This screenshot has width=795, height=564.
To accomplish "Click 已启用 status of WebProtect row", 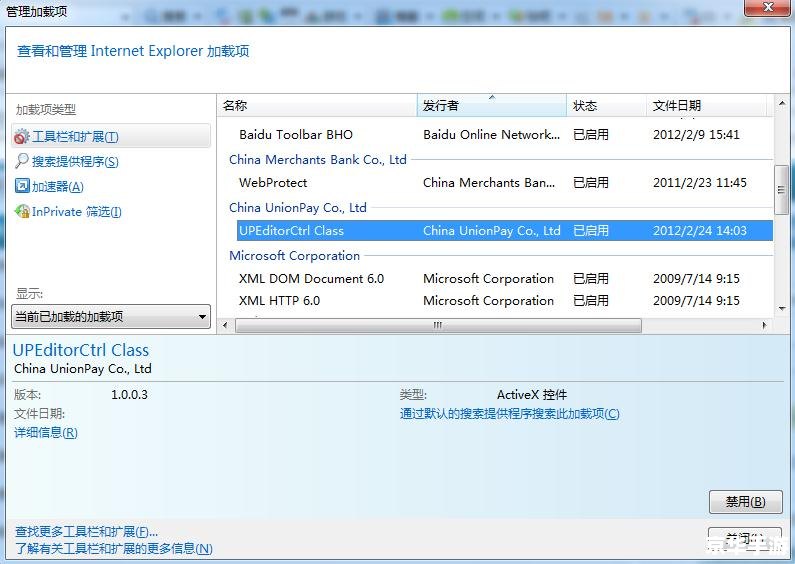I will pyautogui.click(x=591, y=183).
